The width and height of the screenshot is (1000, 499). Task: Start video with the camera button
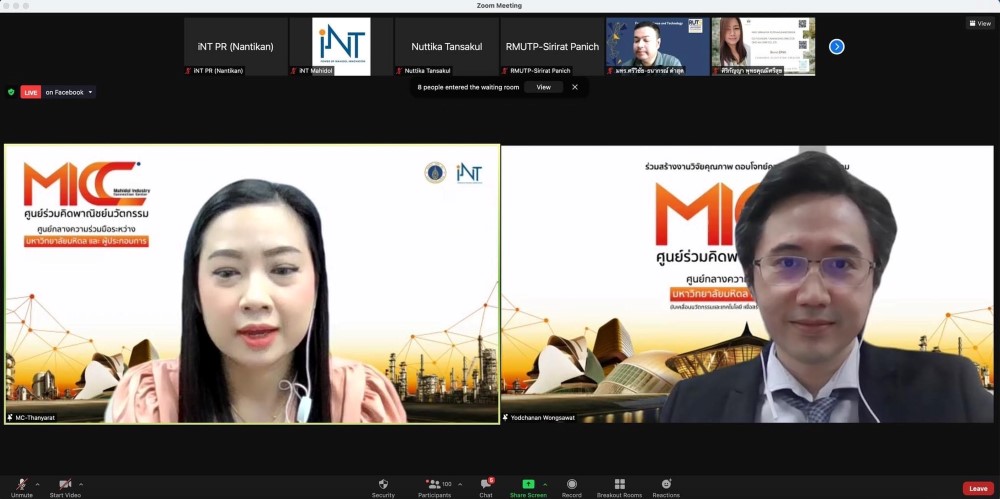pos(65,485)
